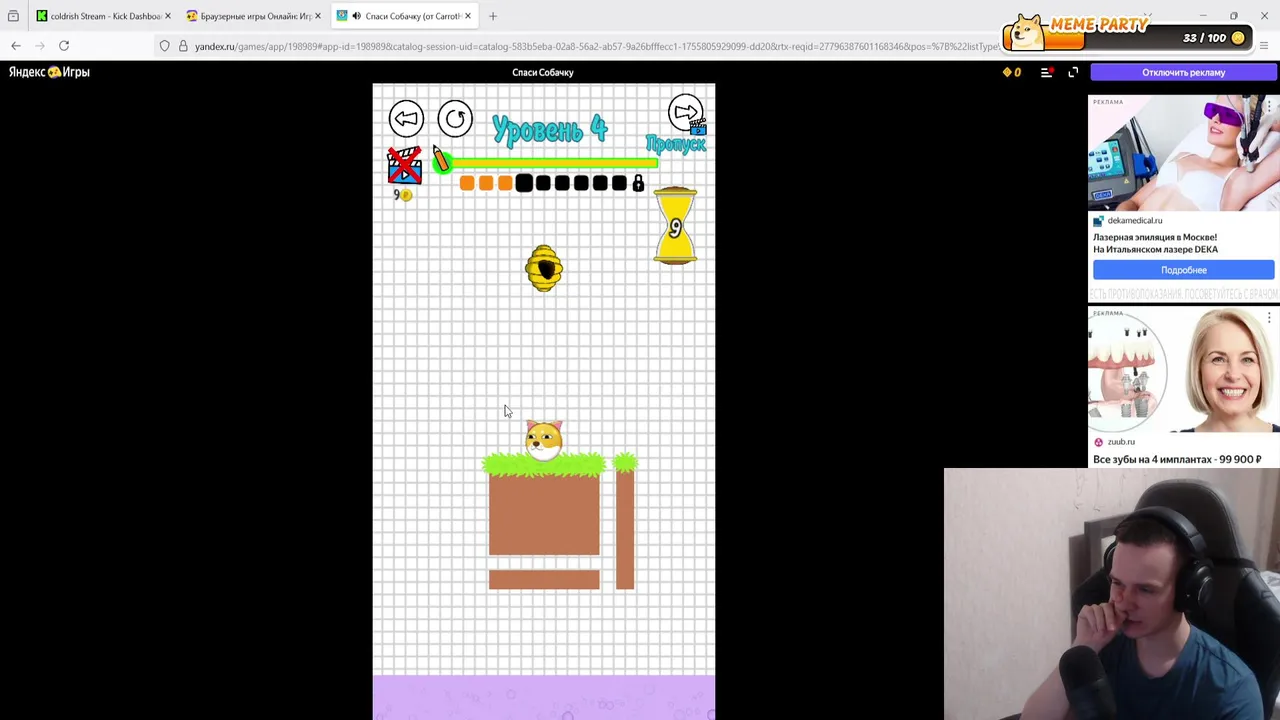Viewport: 1280px width, 720px height.
Task: Click the crossed-out ad clapperboard icon
Action: [x=404, y=165]
